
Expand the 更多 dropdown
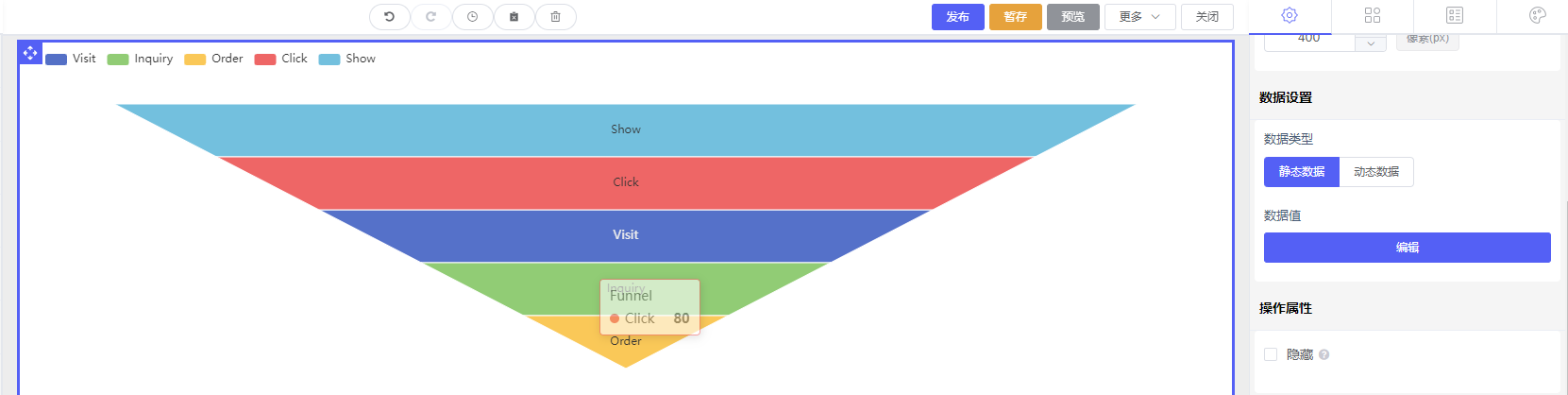pos(1139,17)
